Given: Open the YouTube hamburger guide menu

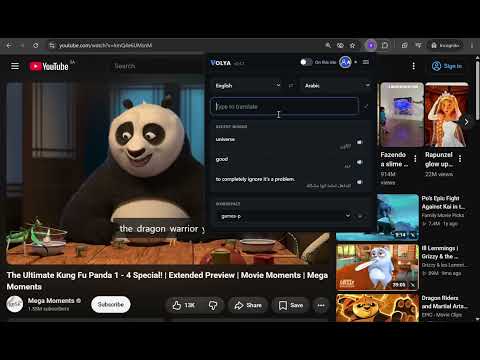Looking at the screenshot, I should 15,66.
